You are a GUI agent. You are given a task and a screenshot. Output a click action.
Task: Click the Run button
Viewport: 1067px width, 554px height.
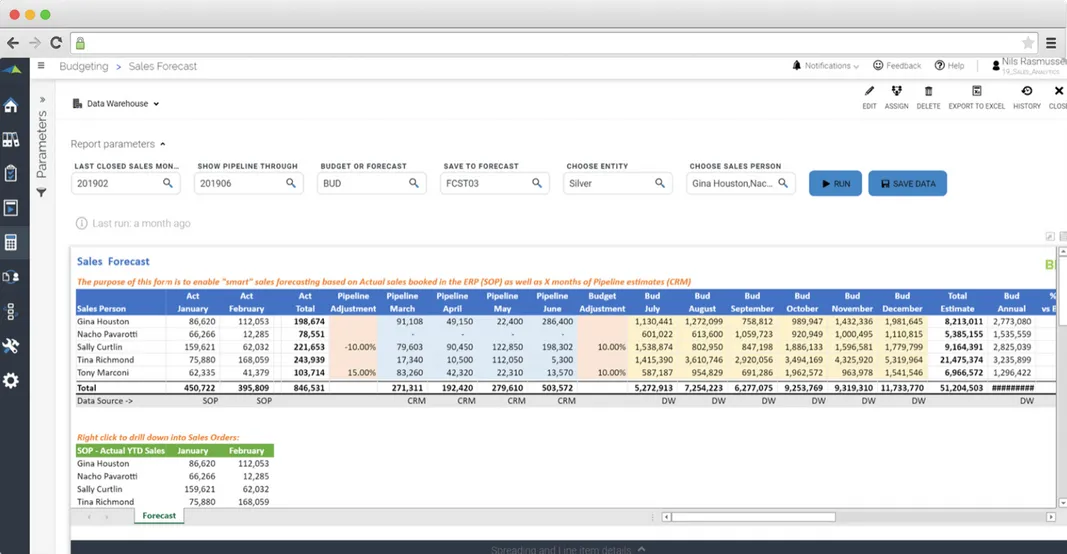pyautogui.click(x=835, y=183)
